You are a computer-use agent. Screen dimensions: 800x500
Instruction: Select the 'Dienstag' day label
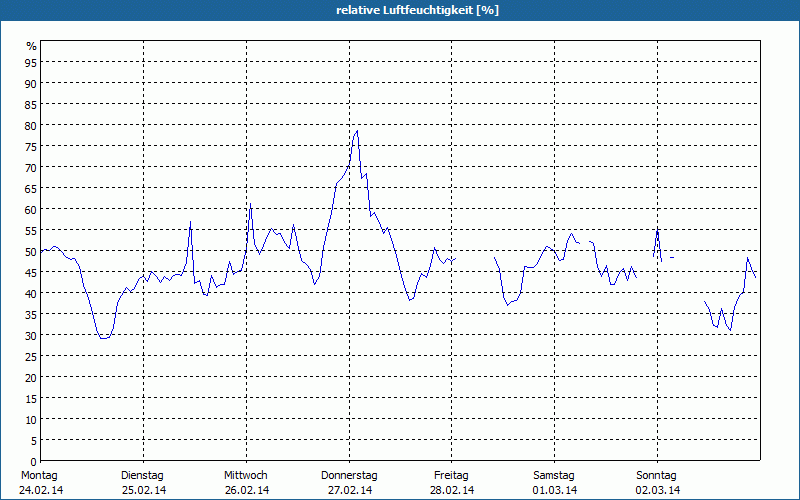(142, 475)
